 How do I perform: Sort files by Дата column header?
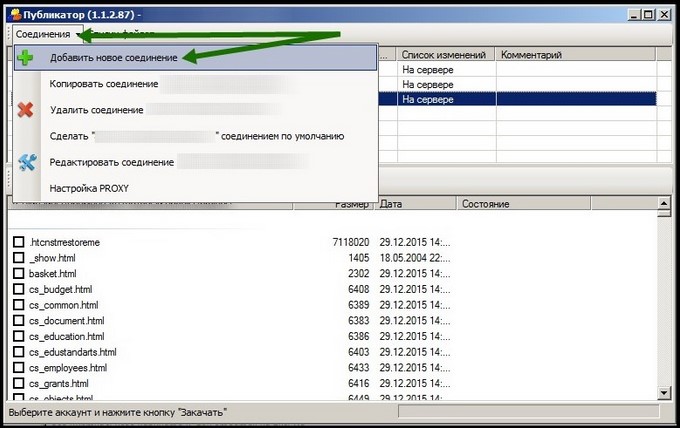click(390, 204)
